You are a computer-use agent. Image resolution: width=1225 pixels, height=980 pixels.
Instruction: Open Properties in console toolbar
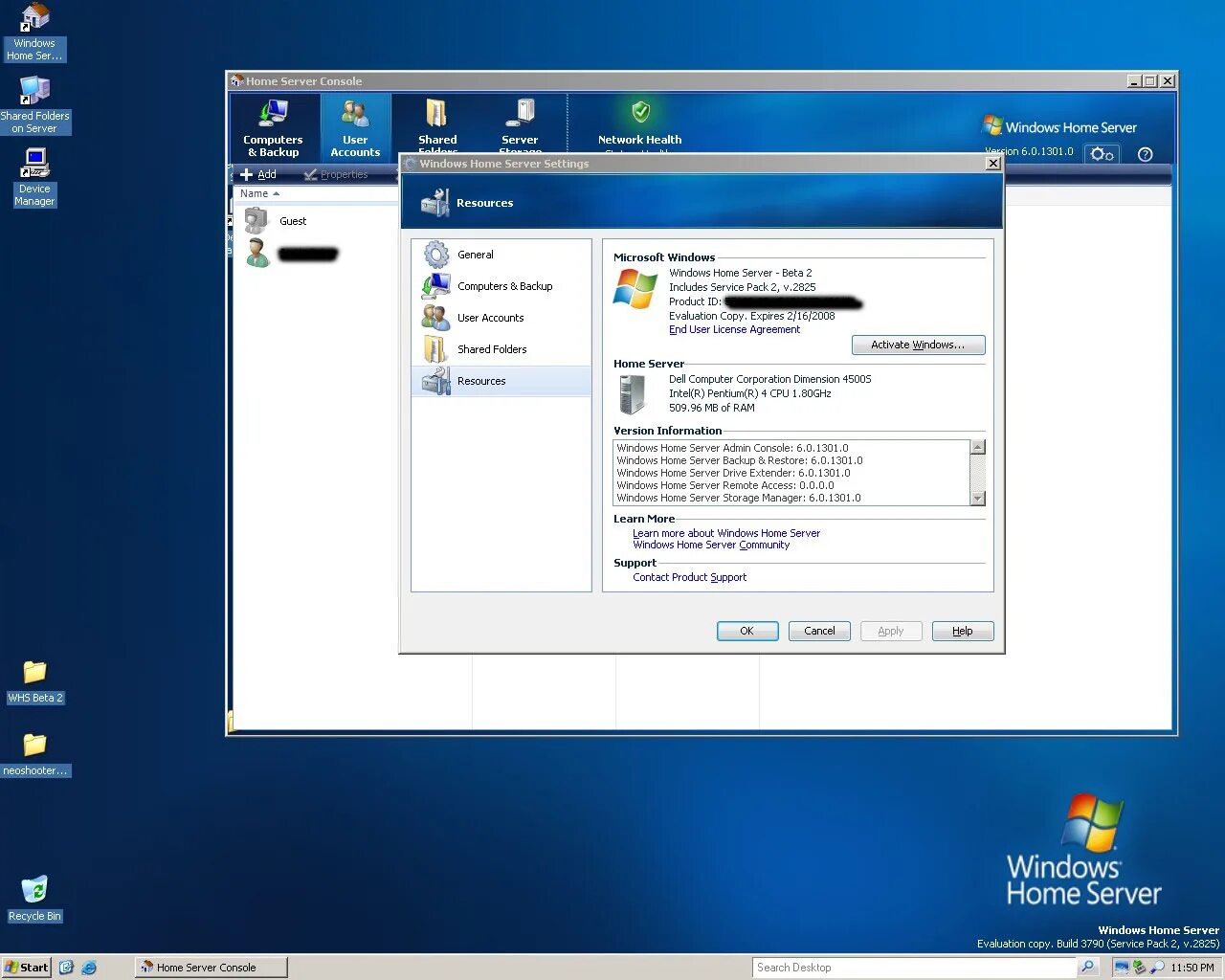click(x=336, y=174)
